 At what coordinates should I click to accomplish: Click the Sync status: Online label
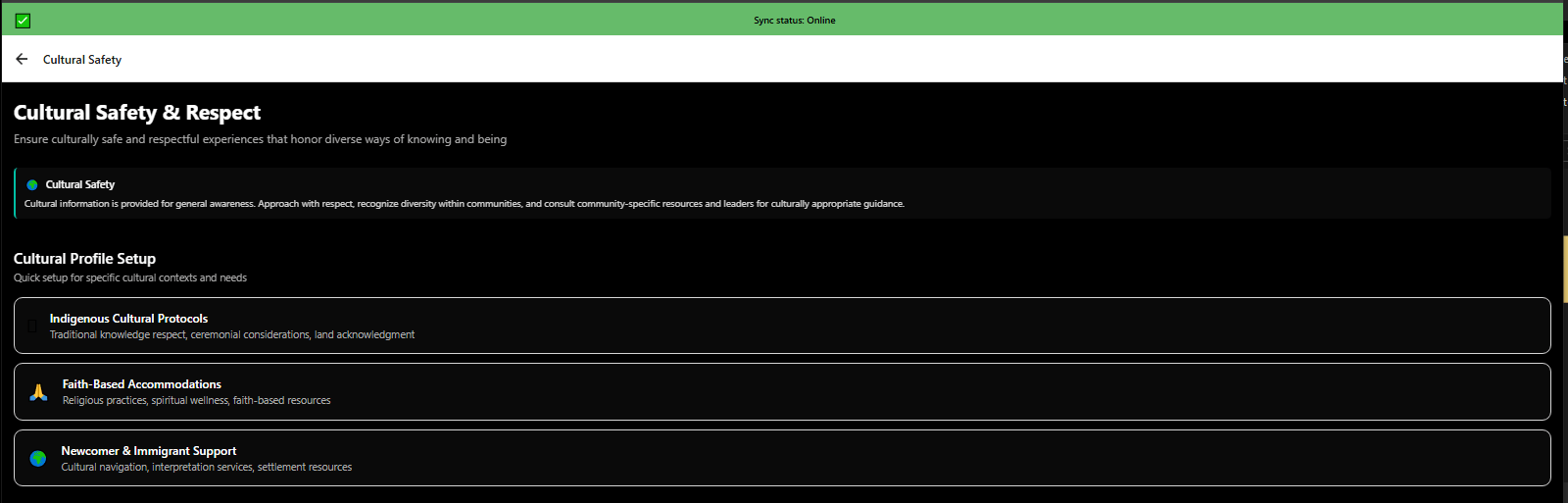click(794, 21)
